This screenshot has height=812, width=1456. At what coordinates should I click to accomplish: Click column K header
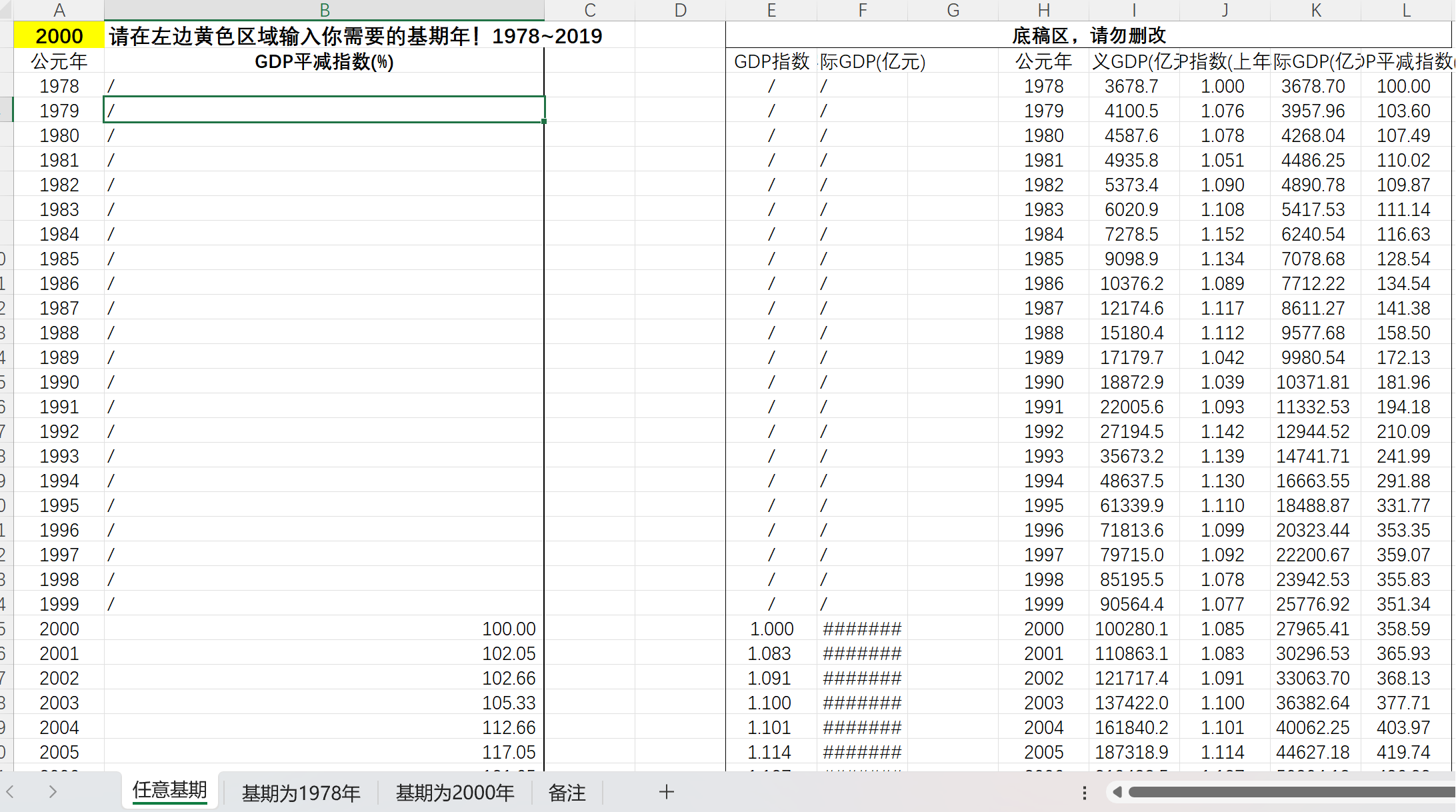tap(1315, 10)
